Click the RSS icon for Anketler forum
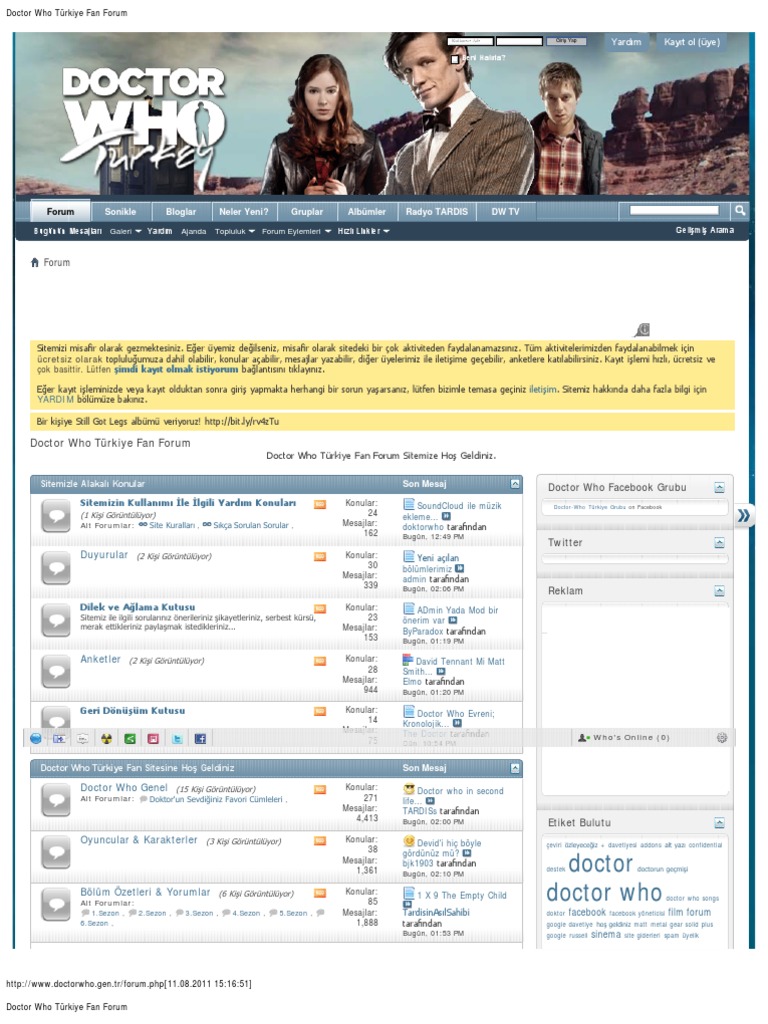Image resolution: width=768 pixels, height=1024 pixels. coord(320,662)
